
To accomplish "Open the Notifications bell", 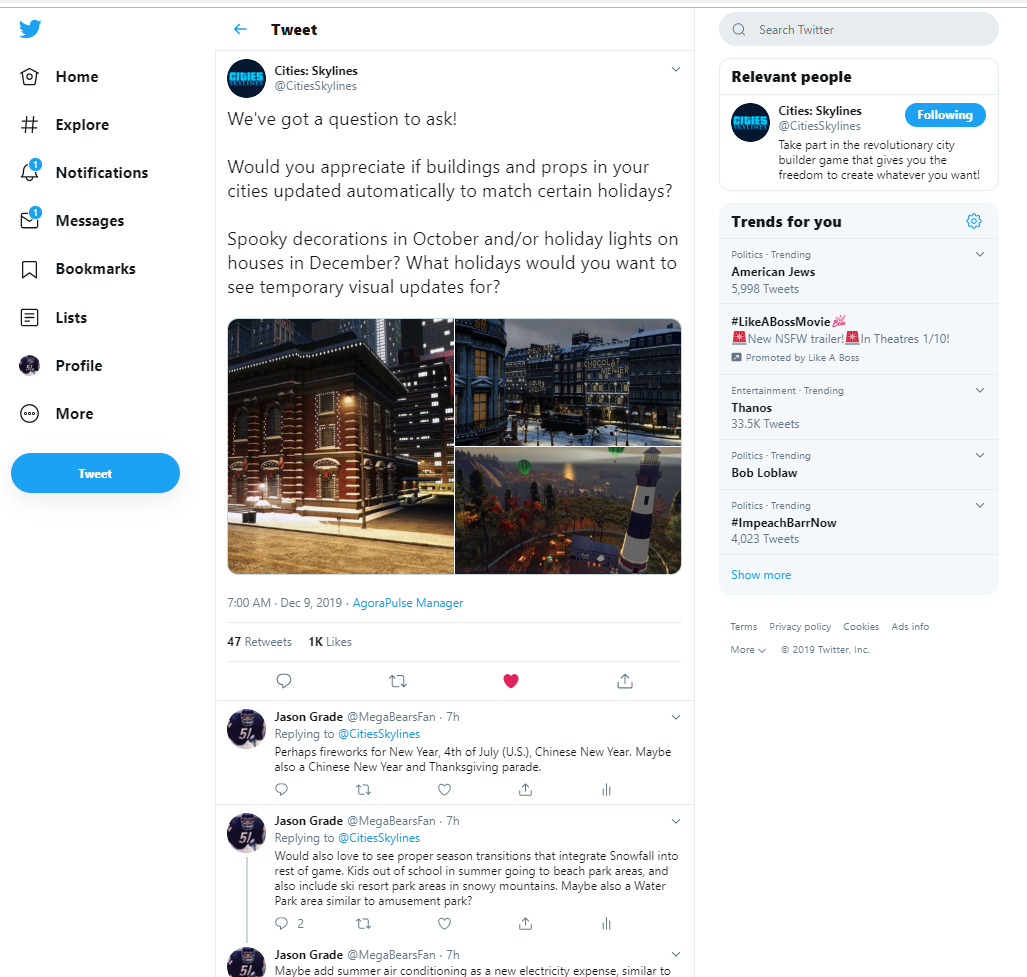I will pyautogui.click(x=30, y=172).
